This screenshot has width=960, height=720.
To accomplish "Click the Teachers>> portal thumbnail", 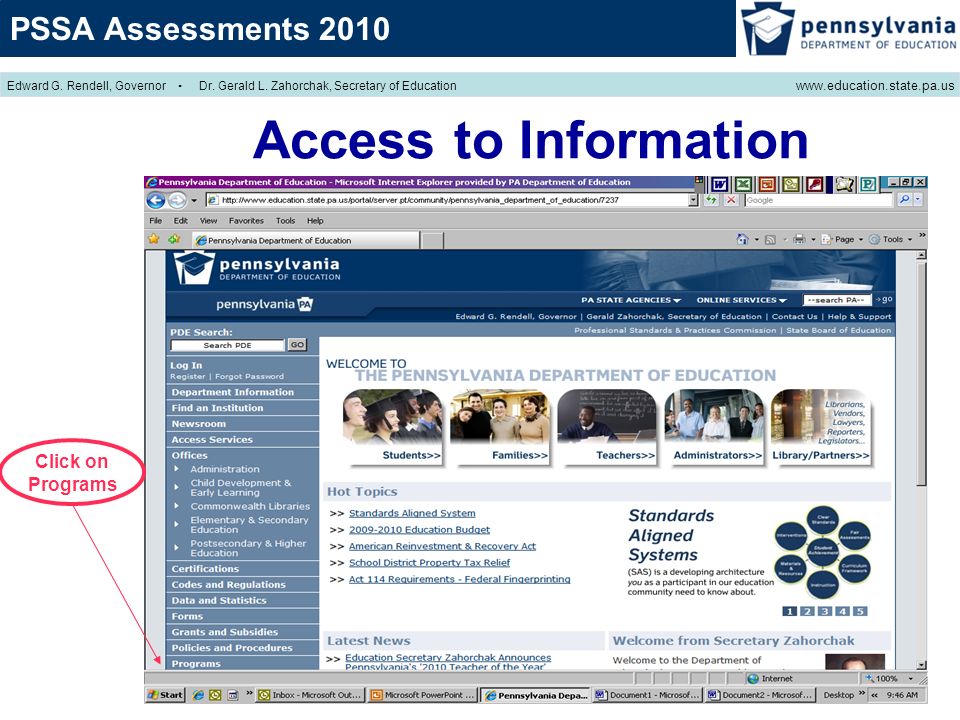I will (x=607, y=426).
